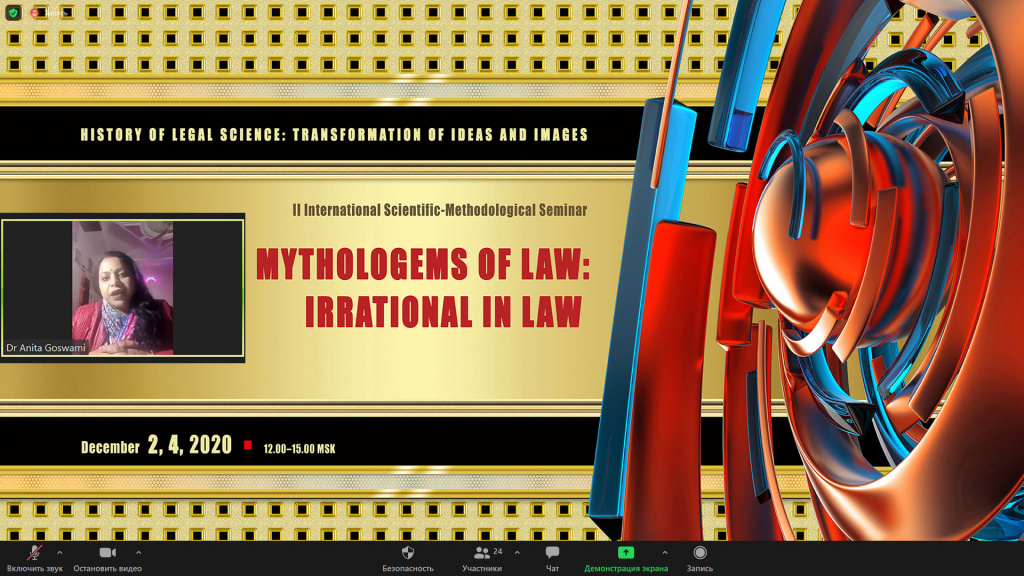
Task: Click the Dr Anita Goswami name label
Action: (46, 348)
